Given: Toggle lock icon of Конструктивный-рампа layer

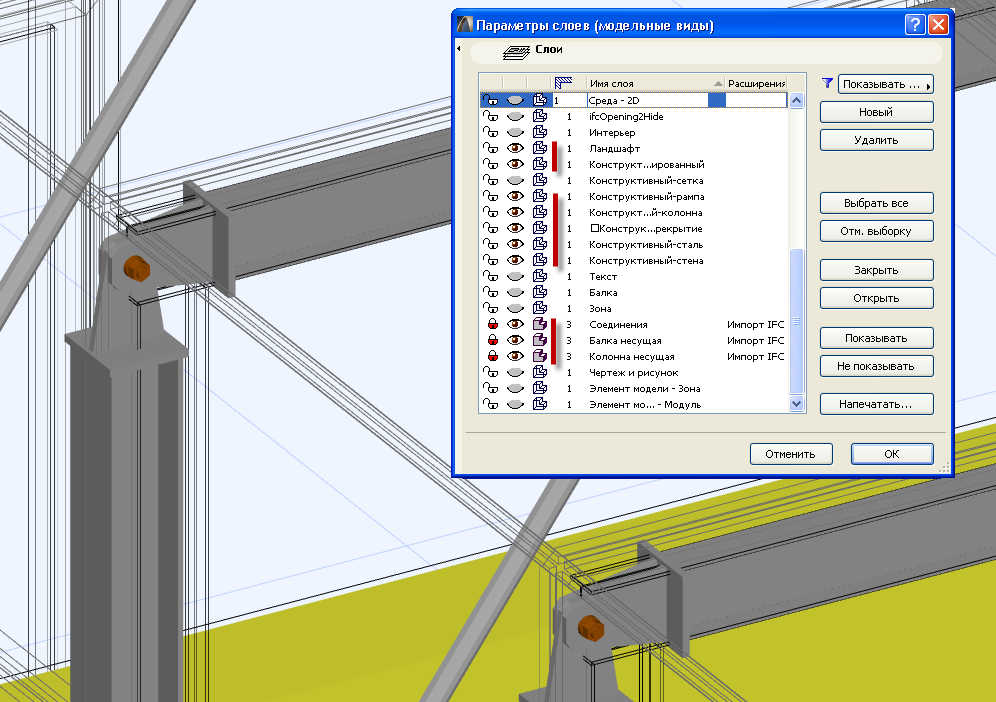Looking at the screenshot, I should [490, 196].
